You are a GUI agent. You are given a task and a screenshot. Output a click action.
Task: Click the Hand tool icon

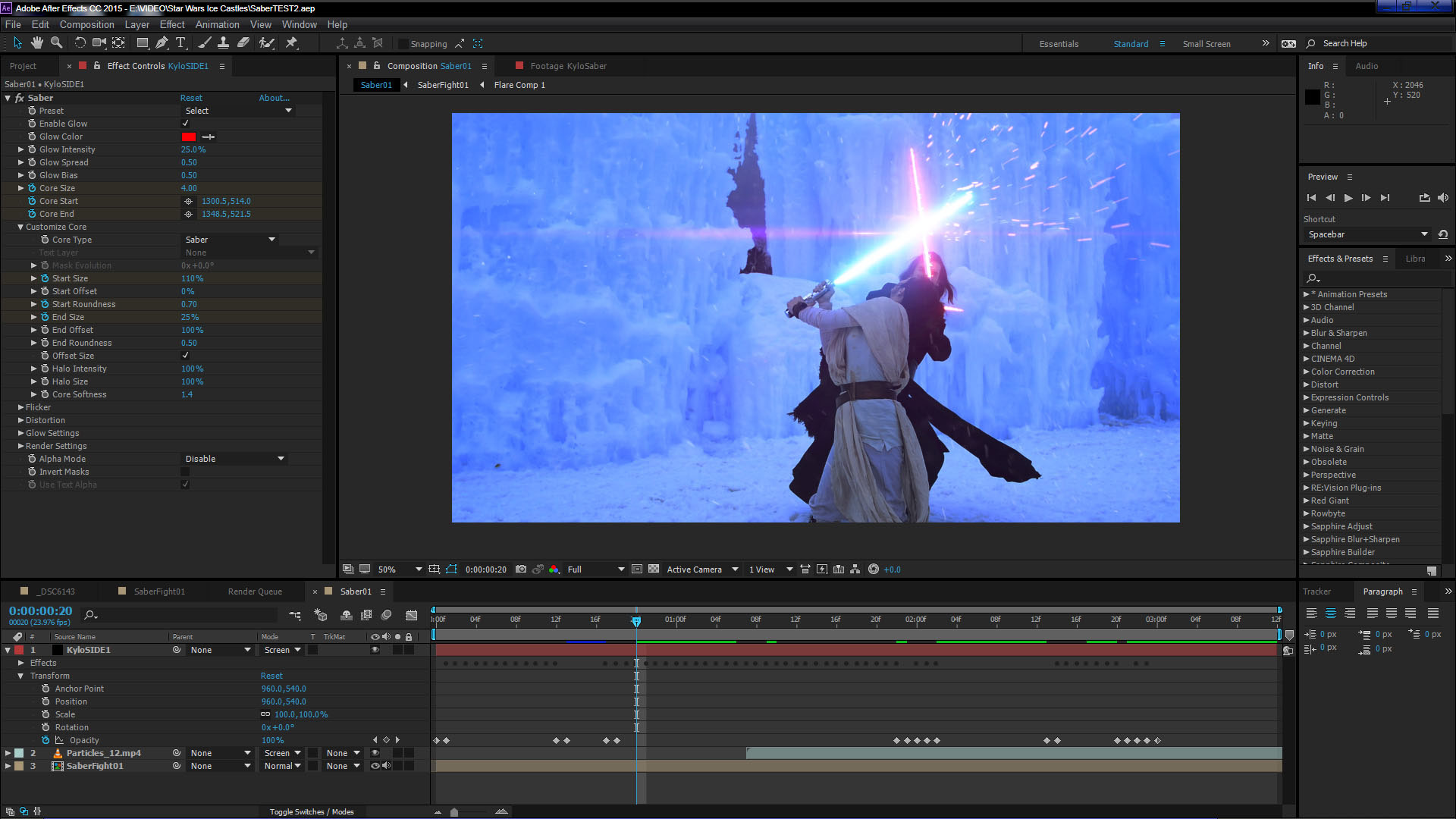pyautogui.click(x=37, y=43)
